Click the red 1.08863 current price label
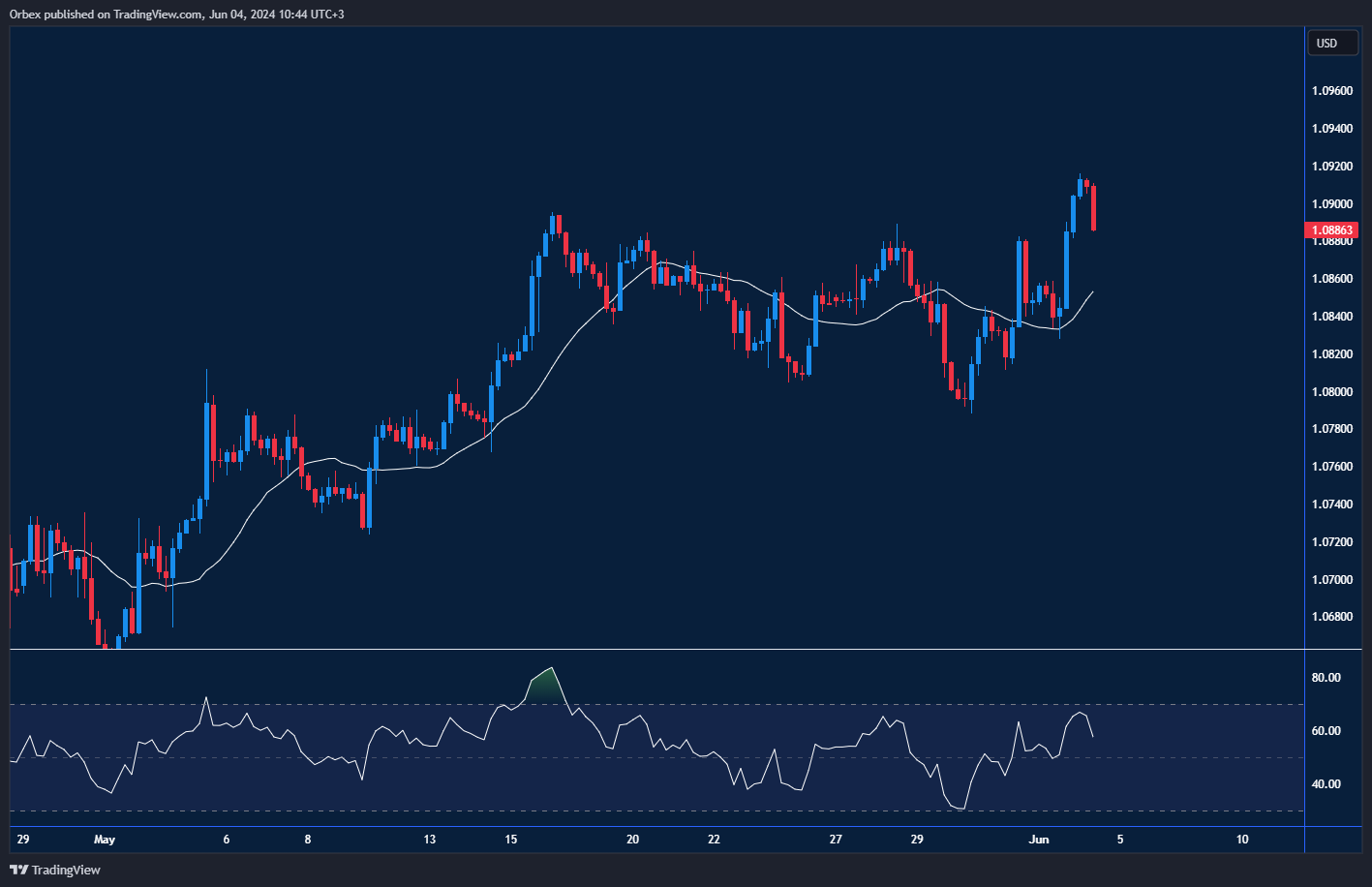The image size is (1372, 887). point(1332,230)
